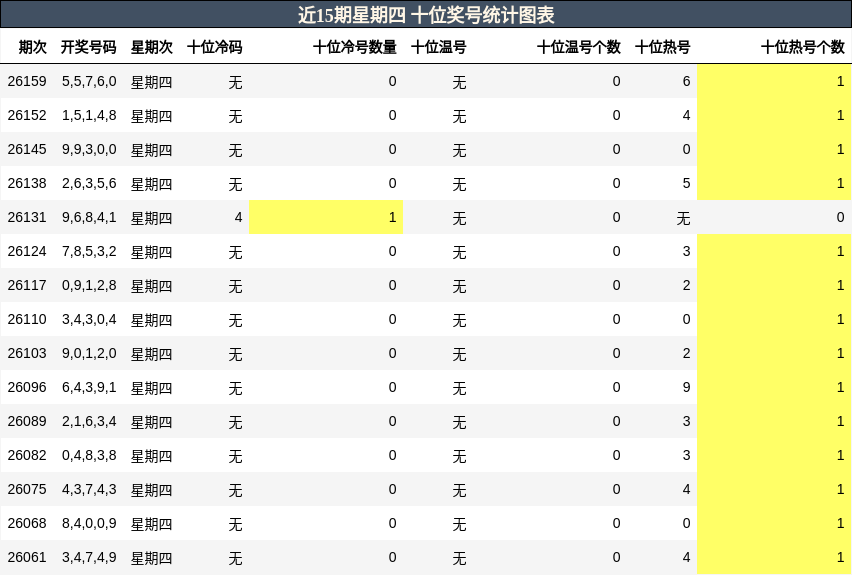Select the 开奖号码 column header

[89, 47]
